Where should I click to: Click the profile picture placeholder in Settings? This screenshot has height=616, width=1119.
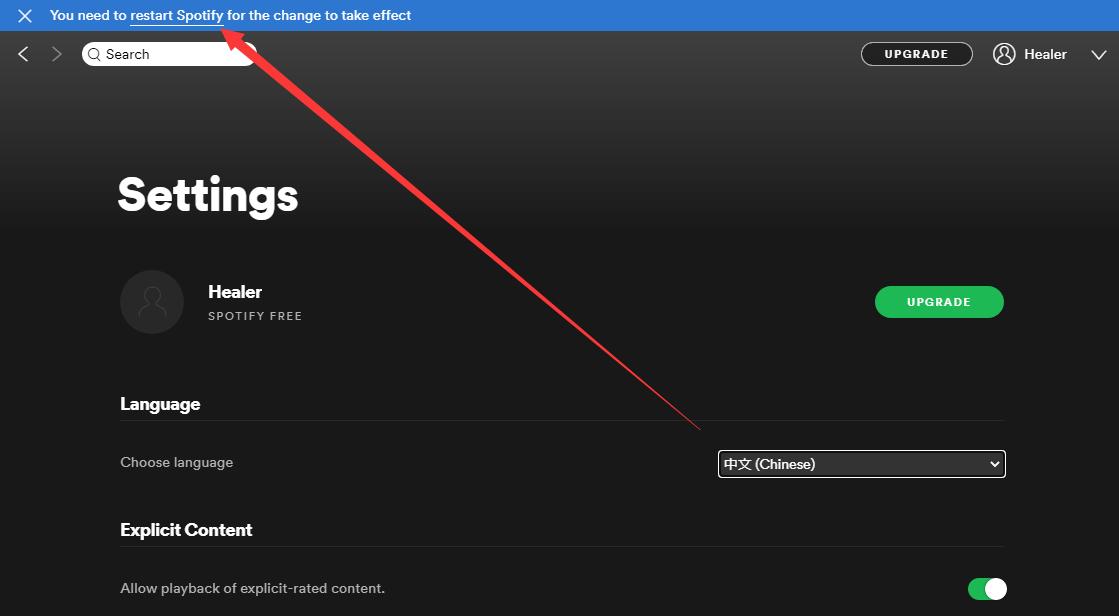152,302
